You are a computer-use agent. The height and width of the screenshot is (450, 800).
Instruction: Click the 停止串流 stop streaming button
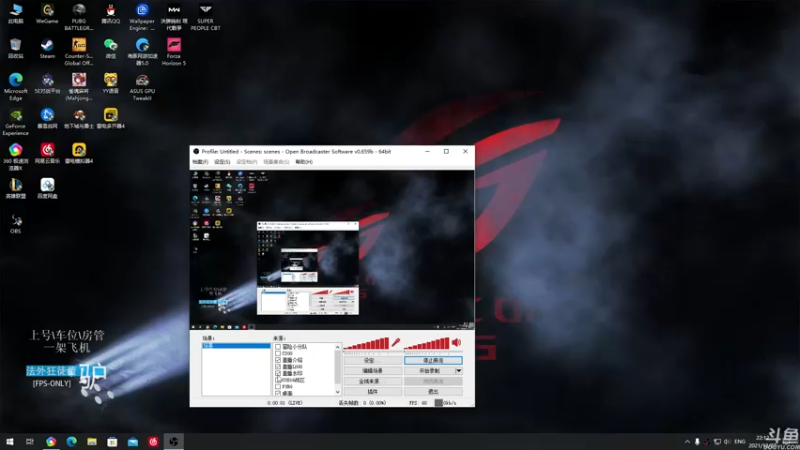433,360
